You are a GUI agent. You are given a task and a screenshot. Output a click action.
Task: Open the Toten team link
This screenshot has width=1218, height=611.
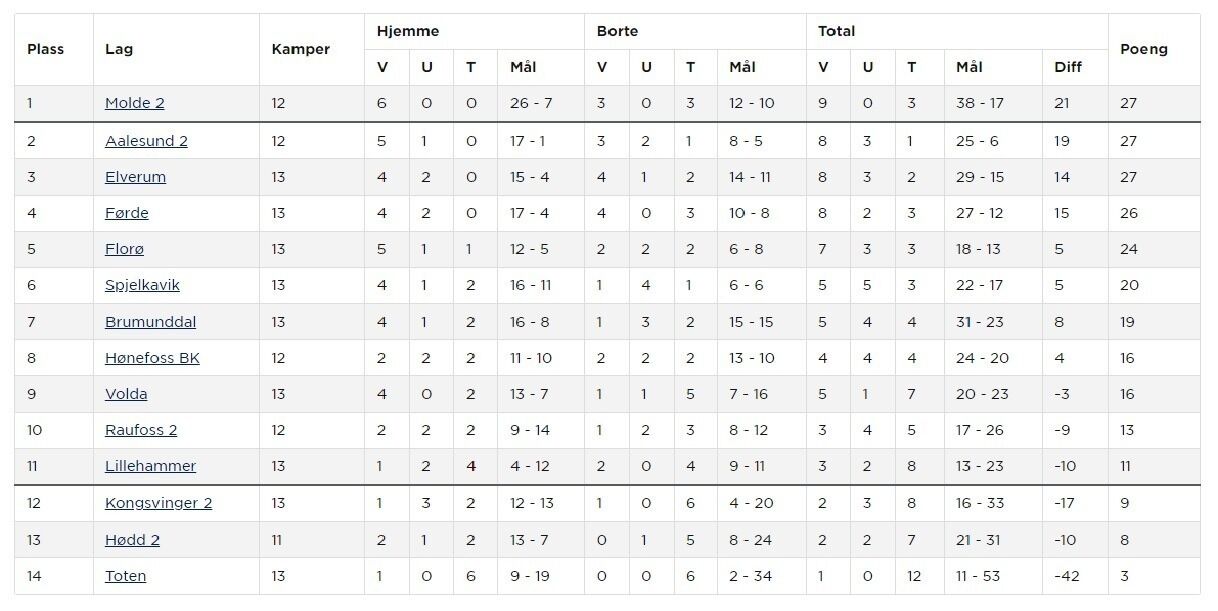point(125,576)
